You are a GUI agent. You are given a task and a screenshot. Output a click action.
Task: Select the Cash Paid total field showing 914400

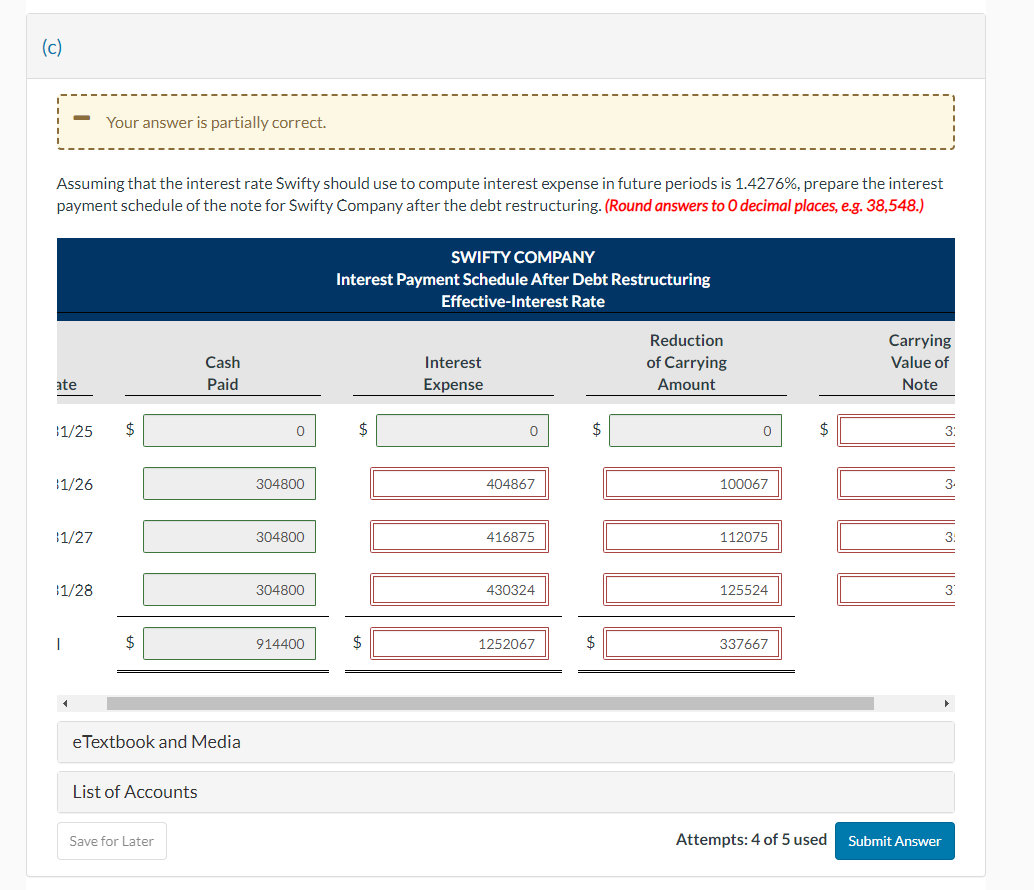(x=229, y=643)
